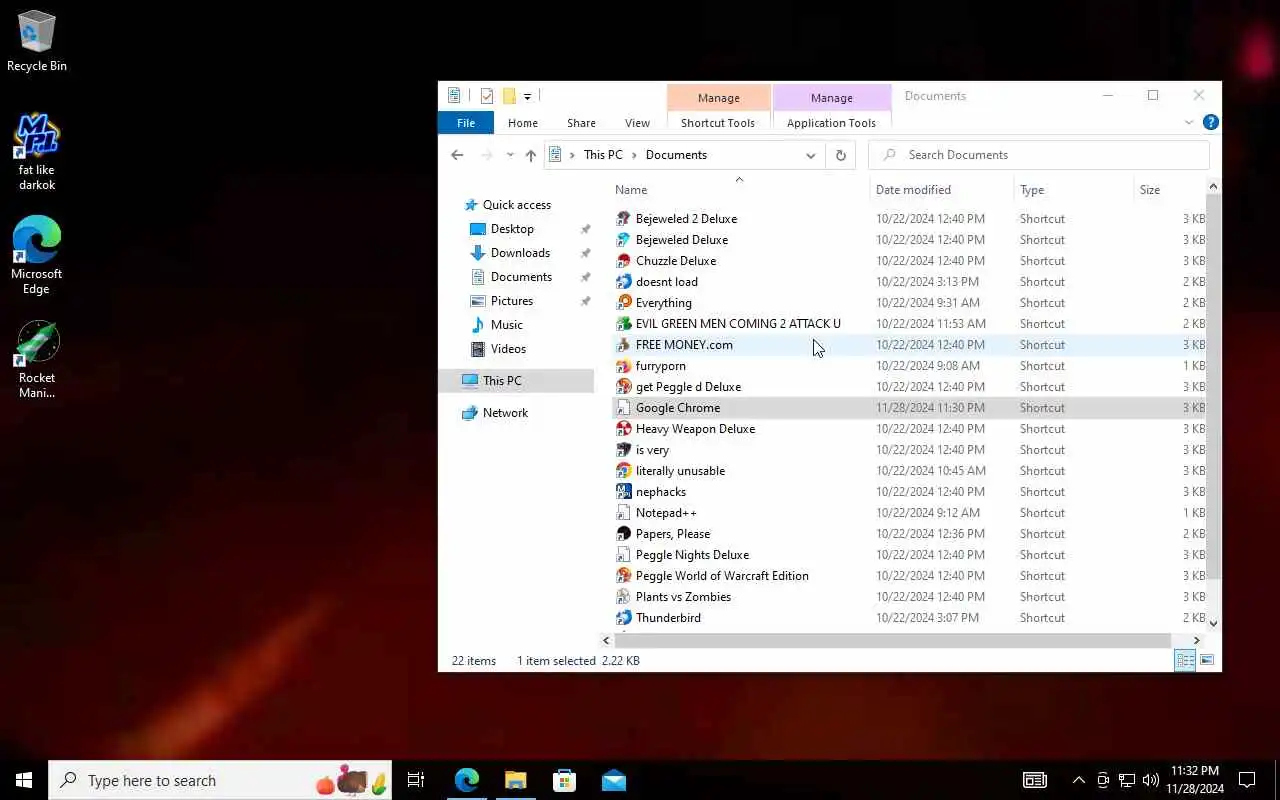
Task: Click the Bejeweled 2 Deluxe shortcut icon
Action: 624,219
